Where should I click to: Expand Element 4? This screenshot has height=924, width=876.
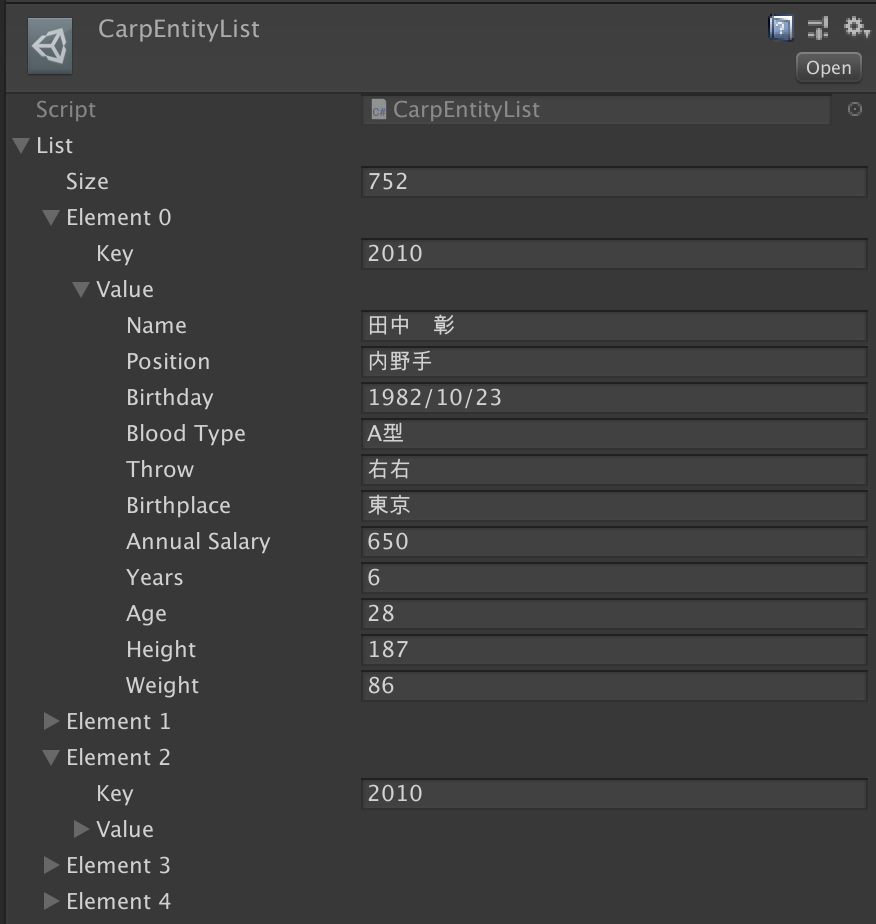point(51,901)
